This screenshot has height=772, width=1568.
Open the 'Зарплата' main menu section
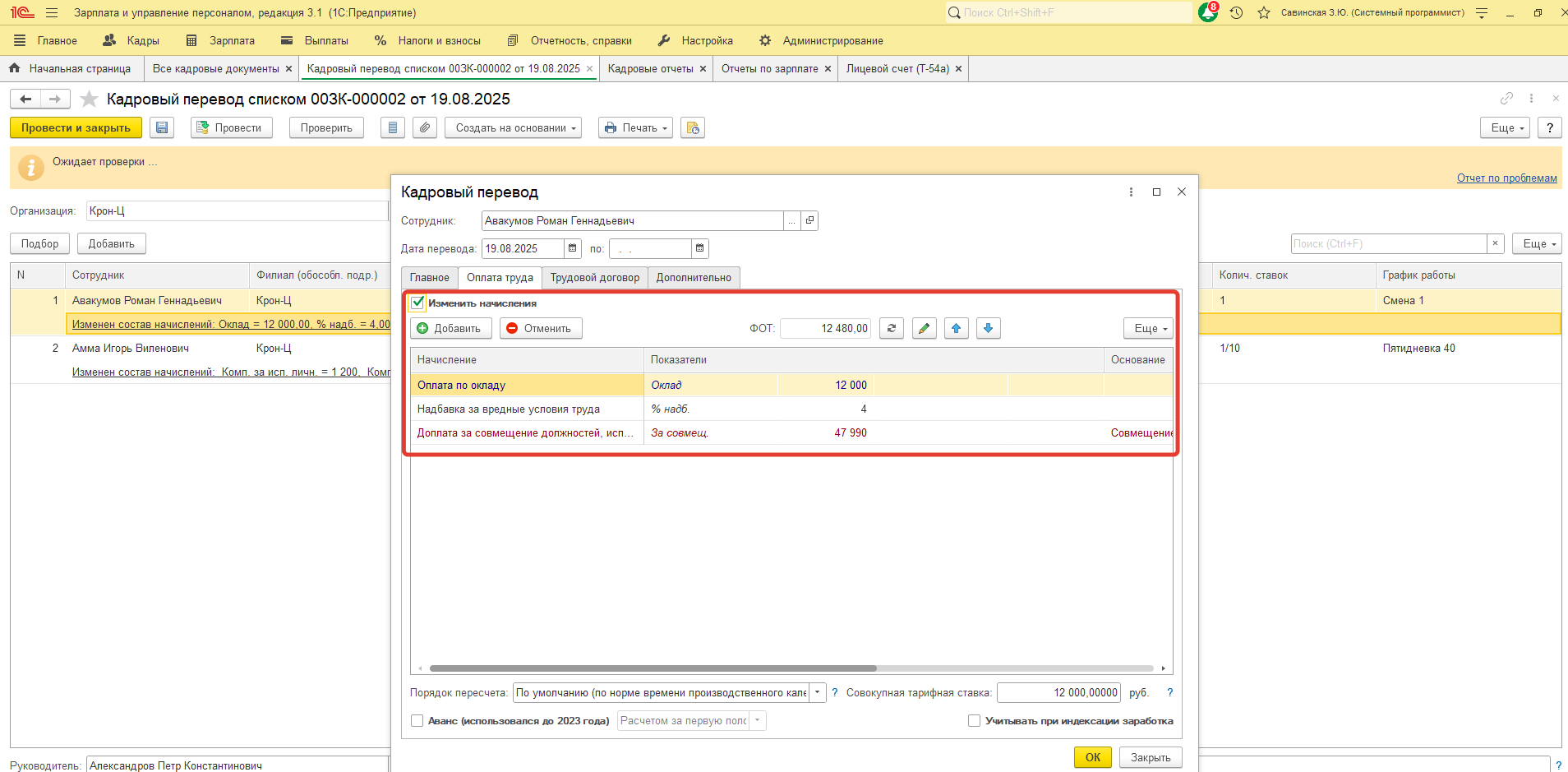(231, 40)
